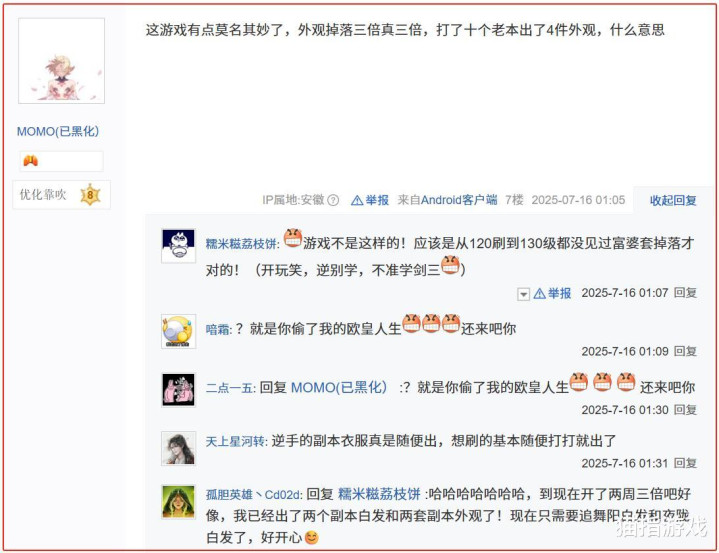The height and width of the screenshot is (553, 719).
Task: Reply to 天上星河转's 01:31 comment
Action: click(x=686, y=464)
